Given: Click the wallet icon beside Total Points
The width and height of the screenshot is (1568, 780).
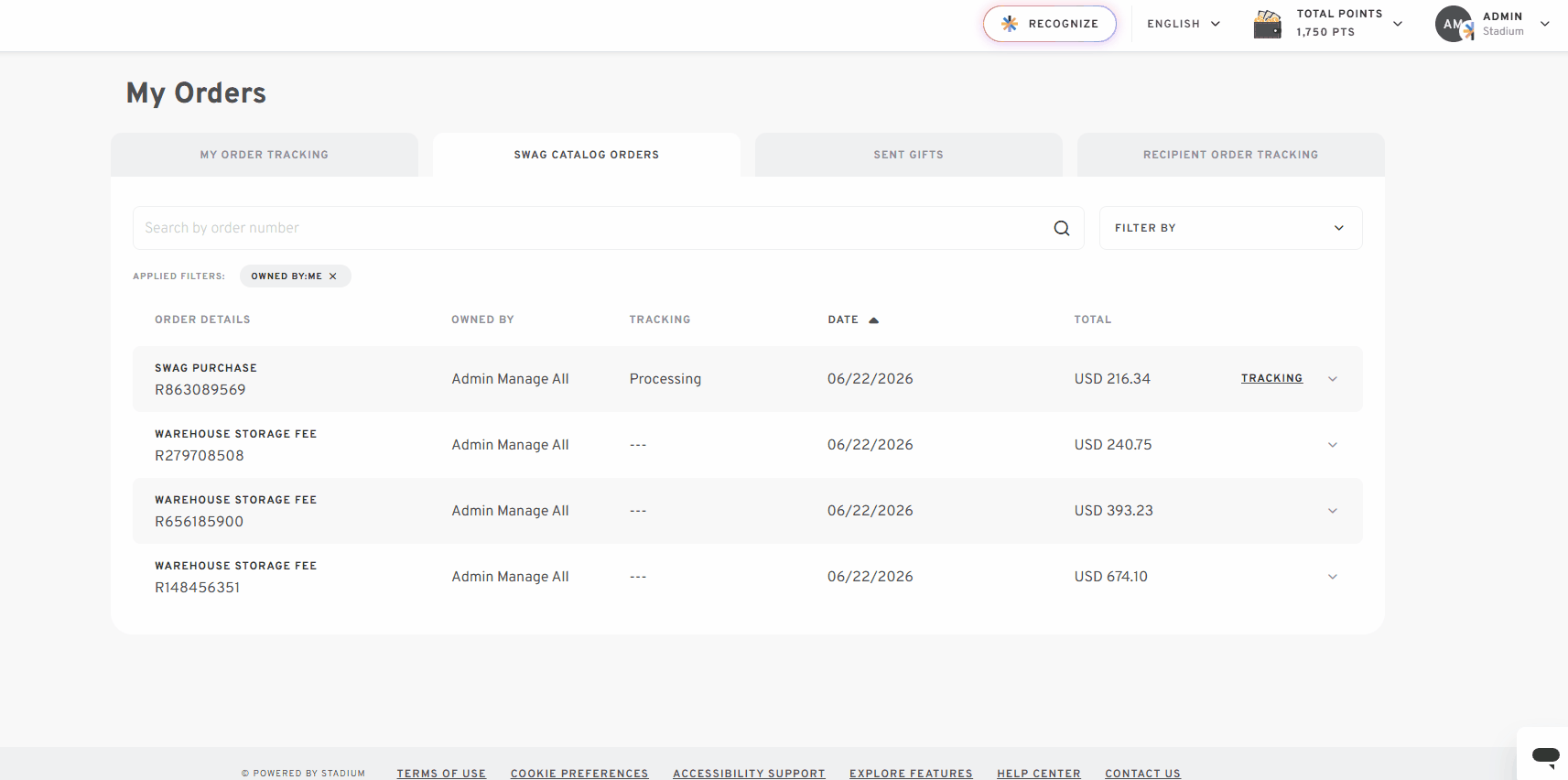Looking at the screenshot, I should point(1268,24).
